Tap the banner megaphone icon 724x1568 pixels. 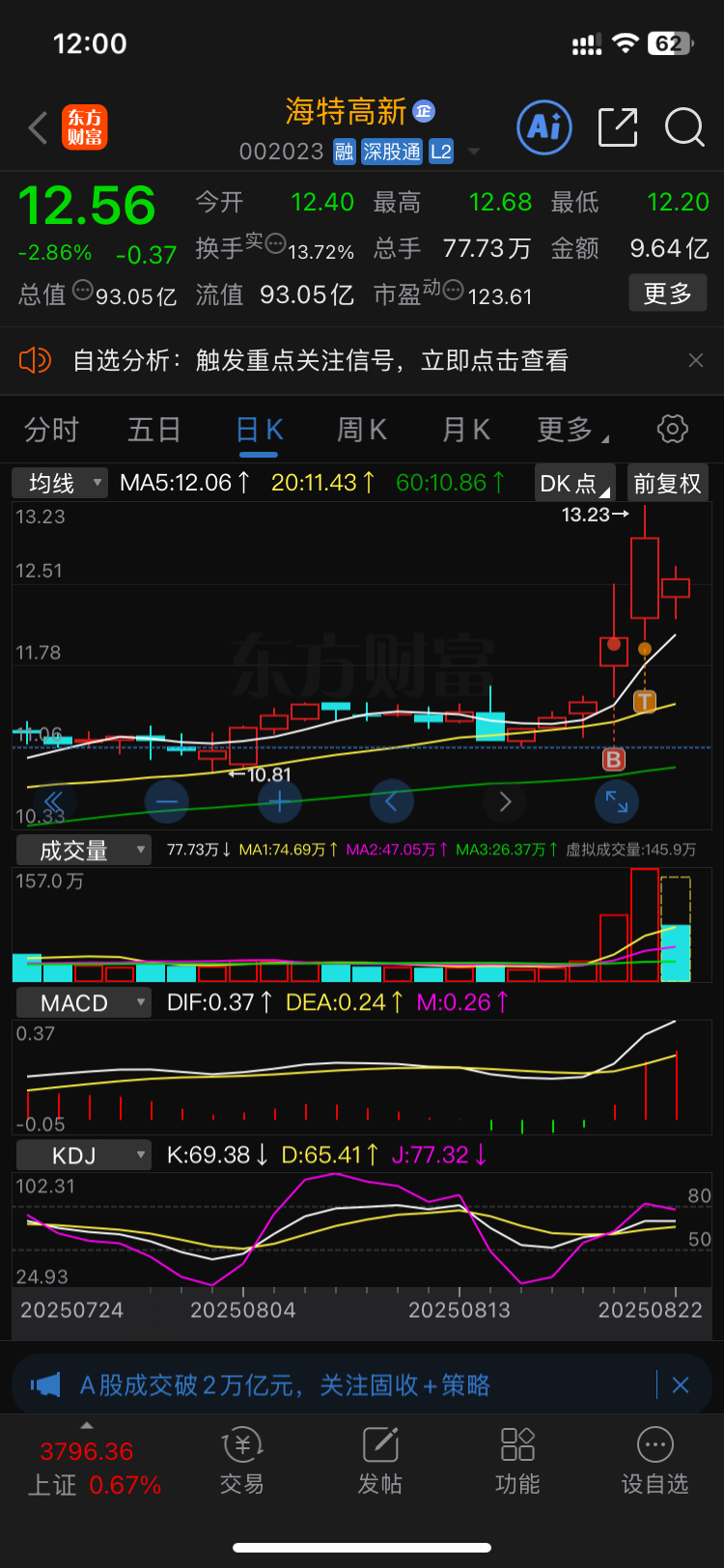pos(45,1386)
